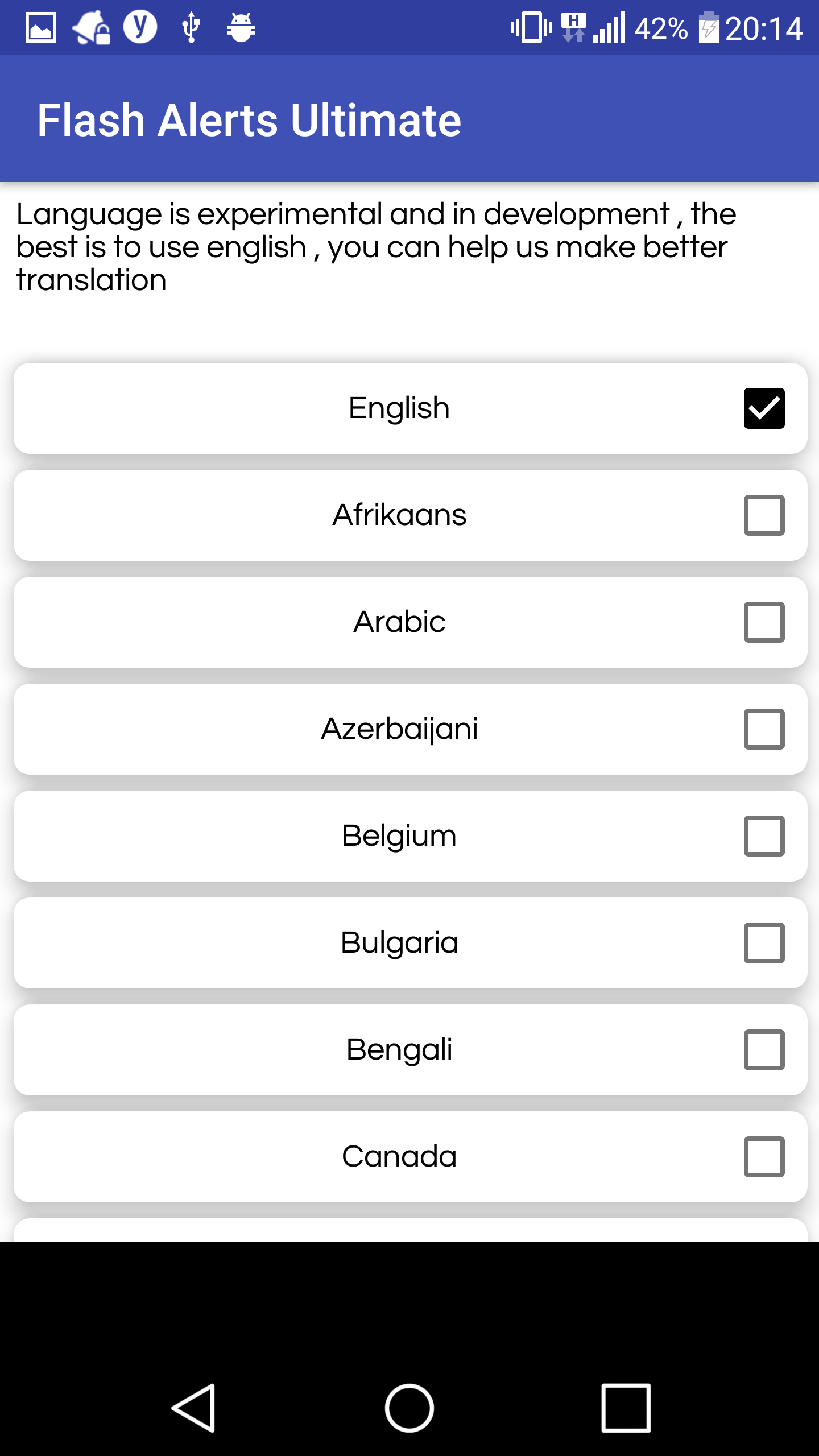
Task: Tap the battery icon in status bar
Action: (709, 27)
